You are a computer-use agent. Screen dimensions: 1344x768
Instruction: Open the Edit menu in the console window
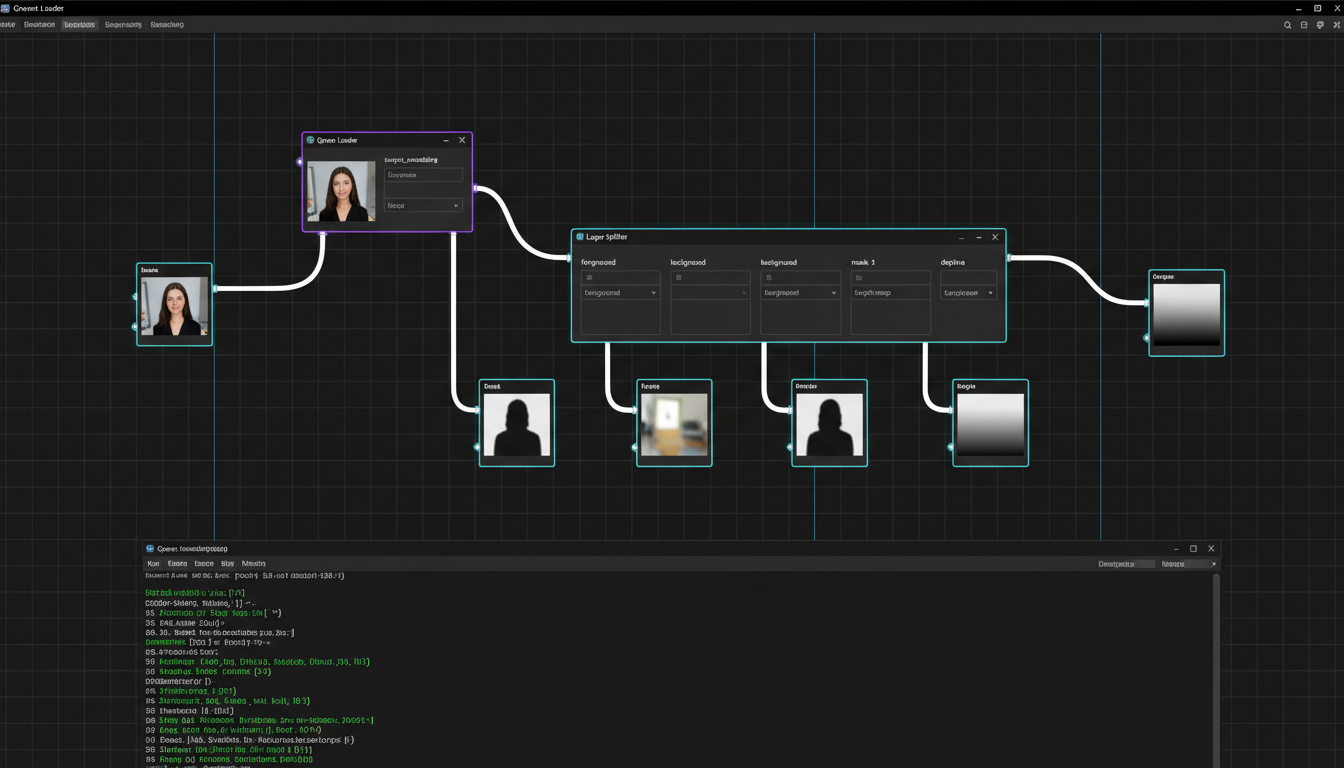tap(177, 563)
